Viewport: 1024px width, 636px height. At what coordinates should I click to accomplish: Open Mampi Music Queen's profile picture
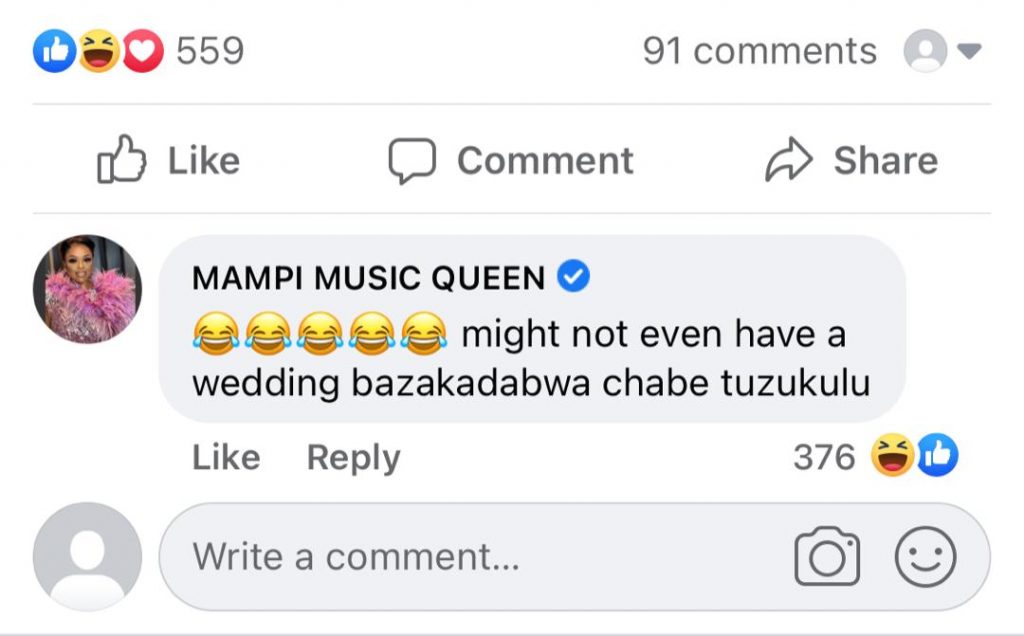click(88, 289)
